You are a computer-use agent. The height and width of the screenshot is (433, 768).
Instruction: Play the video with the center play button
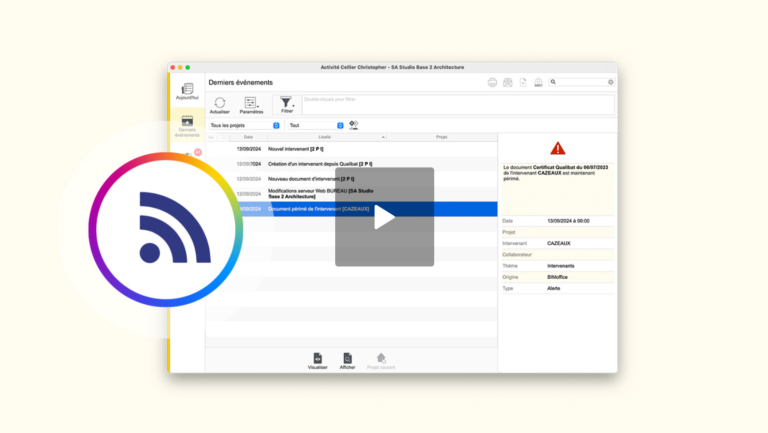[384, 217]
